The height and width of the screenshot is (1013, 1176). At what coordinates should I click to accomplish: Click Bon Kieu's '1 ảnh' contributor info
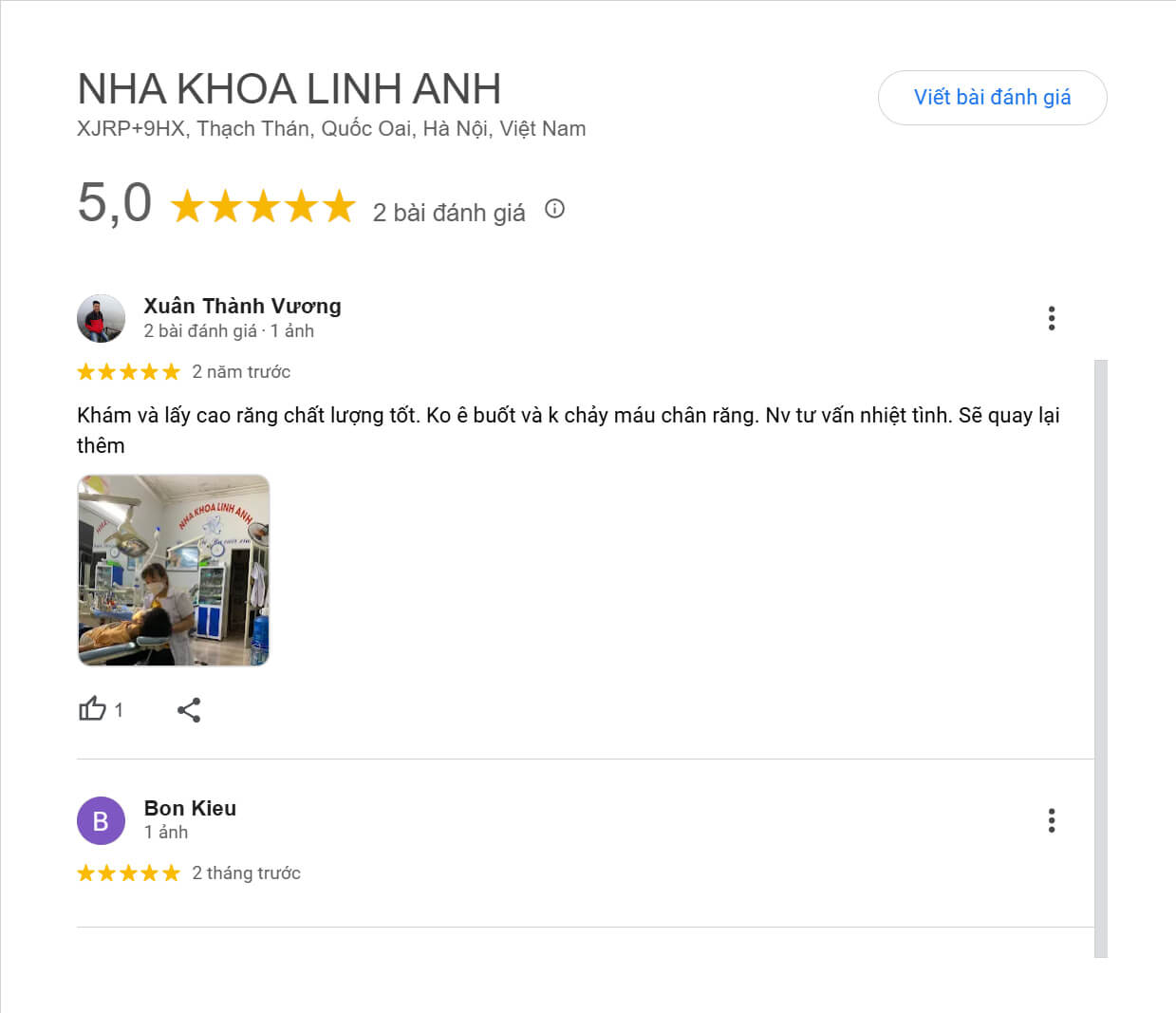pyautogui.click(x=166, y=832)
